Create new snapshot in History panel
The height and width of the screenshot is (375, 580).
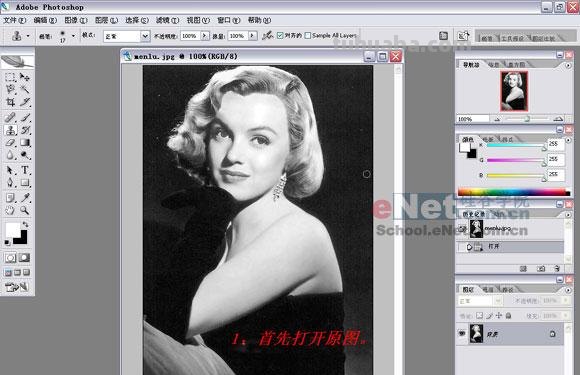(x=540, y=268)
